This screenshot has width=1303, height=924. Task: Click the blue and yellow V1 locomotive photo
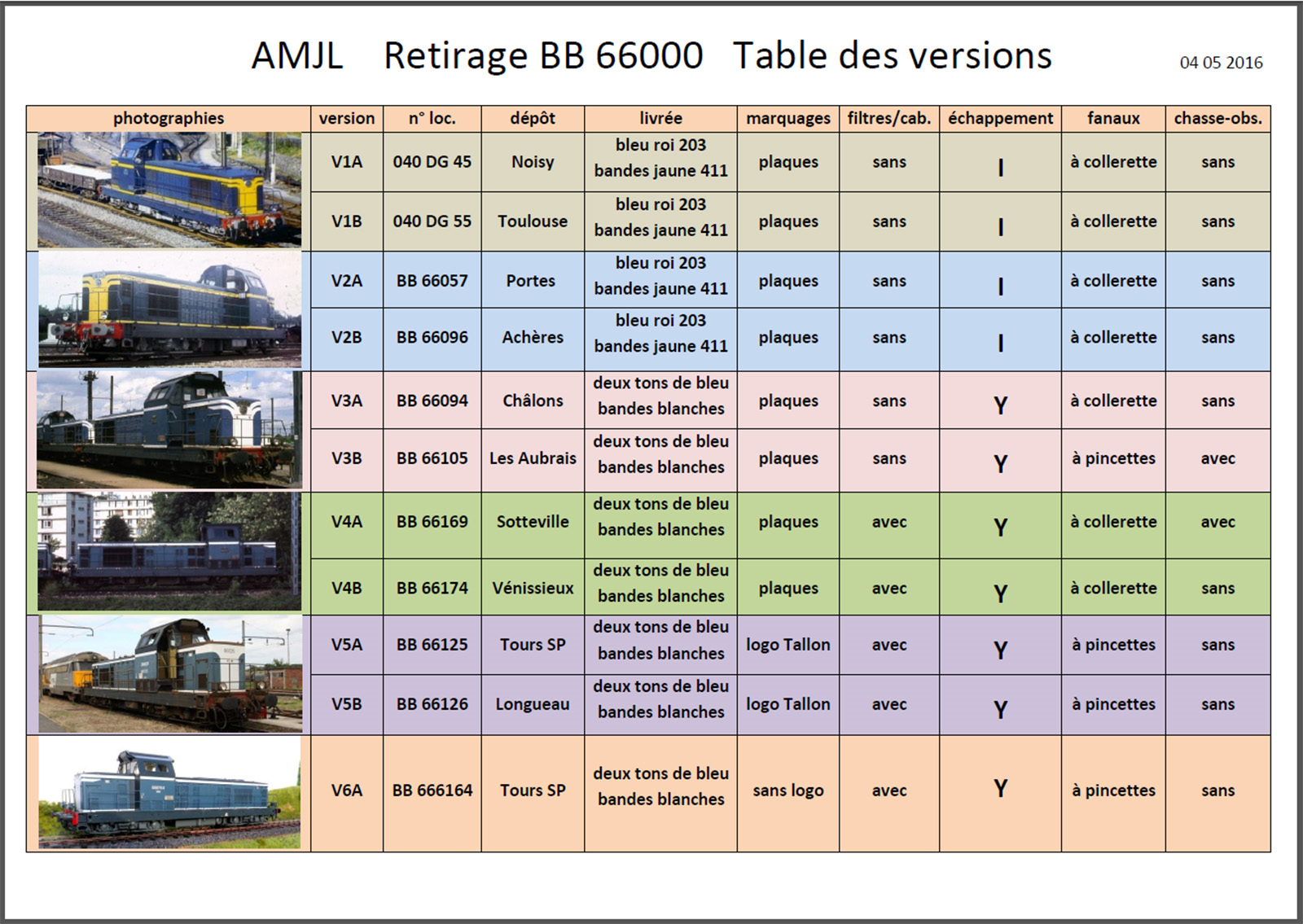pyautogui.click(x=169, y=190)
